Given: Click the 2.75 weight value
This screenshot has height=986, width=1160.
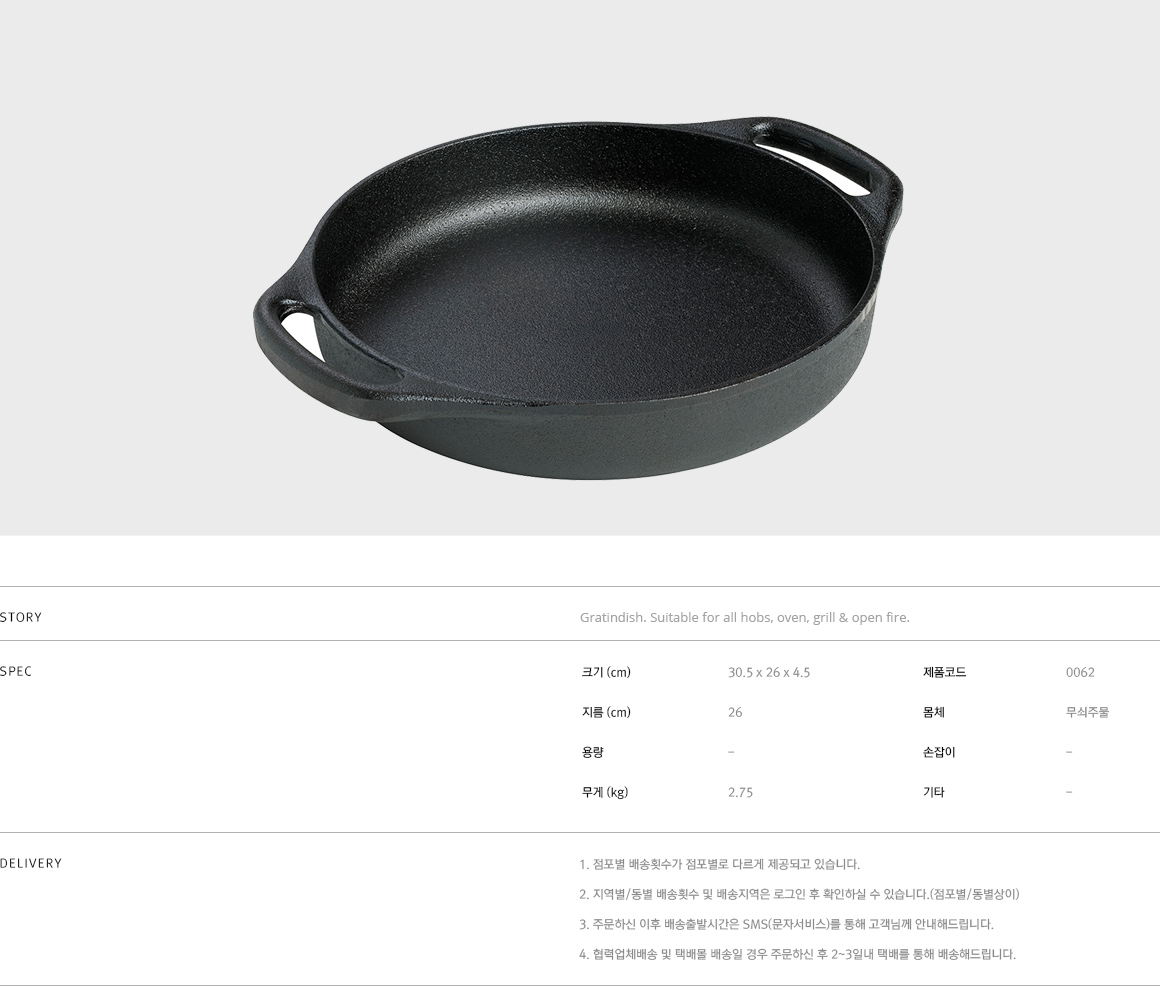Looking at the screenshot, I should (740, 792).
